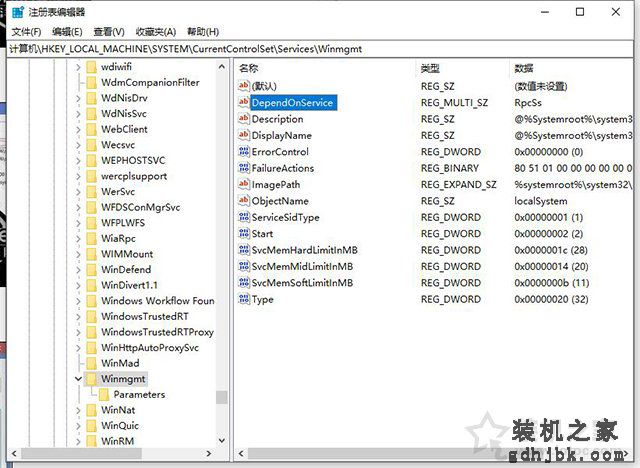Click the localSystem data value
The height and width of the screenshot is (468, 640).
(x=540, y=201)
